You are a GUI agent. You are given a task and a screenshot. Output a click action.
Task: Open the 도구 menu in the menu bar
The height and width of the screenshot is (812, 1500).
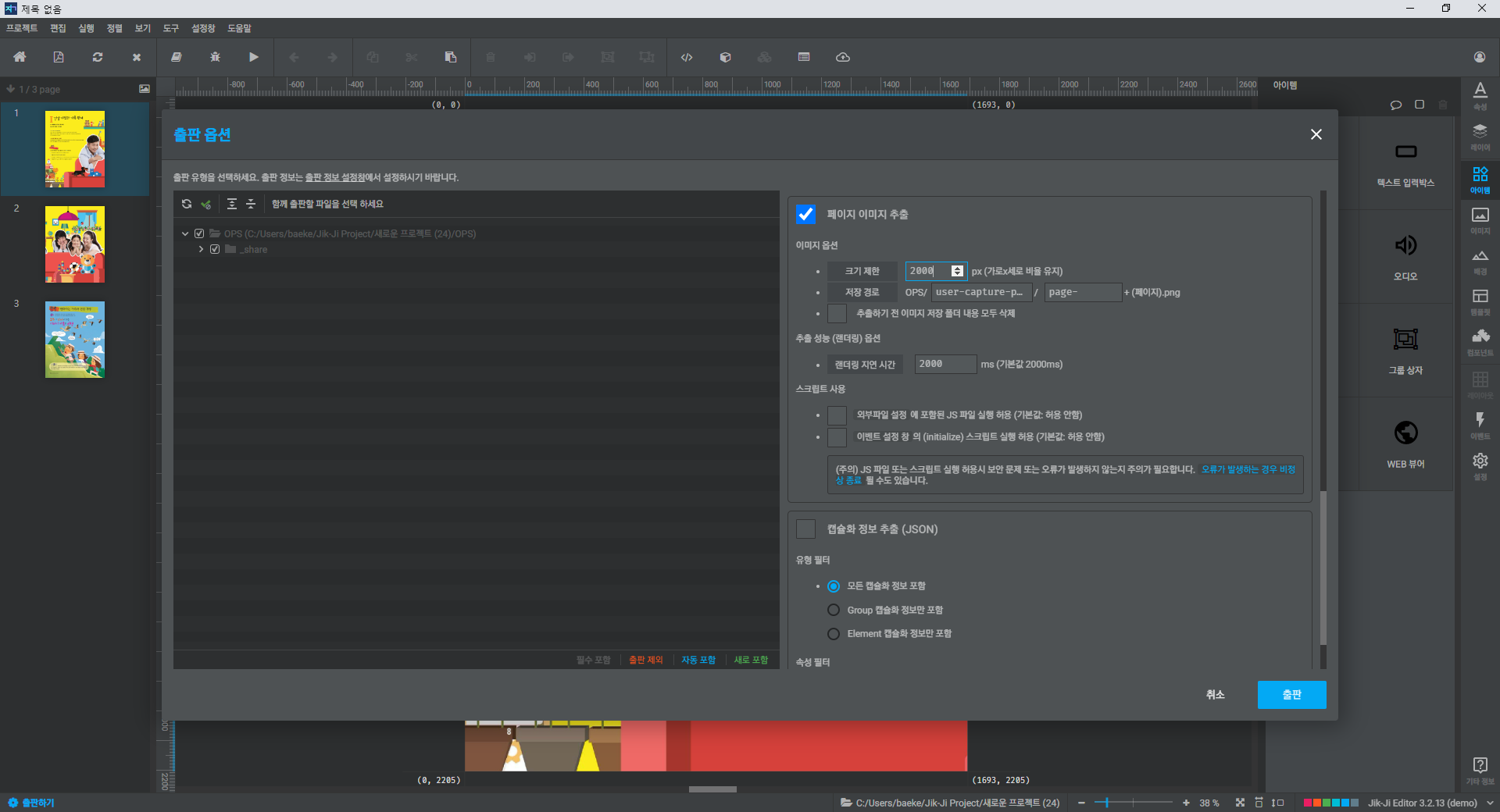coord(170,28)
